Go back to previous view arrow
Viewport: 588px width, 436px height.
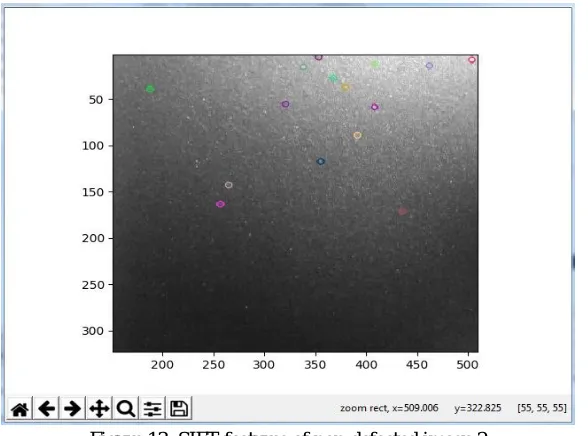click(46, 408)
